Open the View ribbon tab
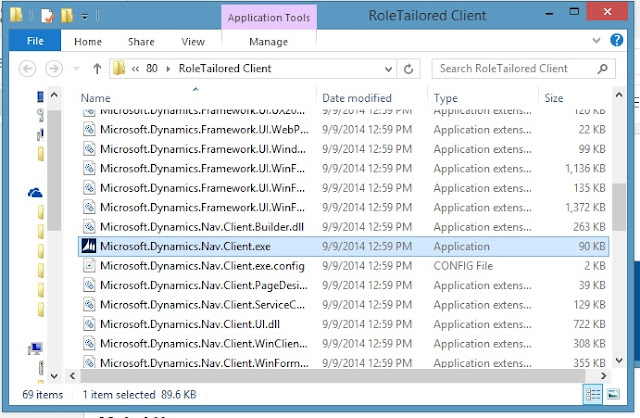Image resolution: width=640 pixels, height=418 pixels. pyautogui.click(x=193, y=42)
